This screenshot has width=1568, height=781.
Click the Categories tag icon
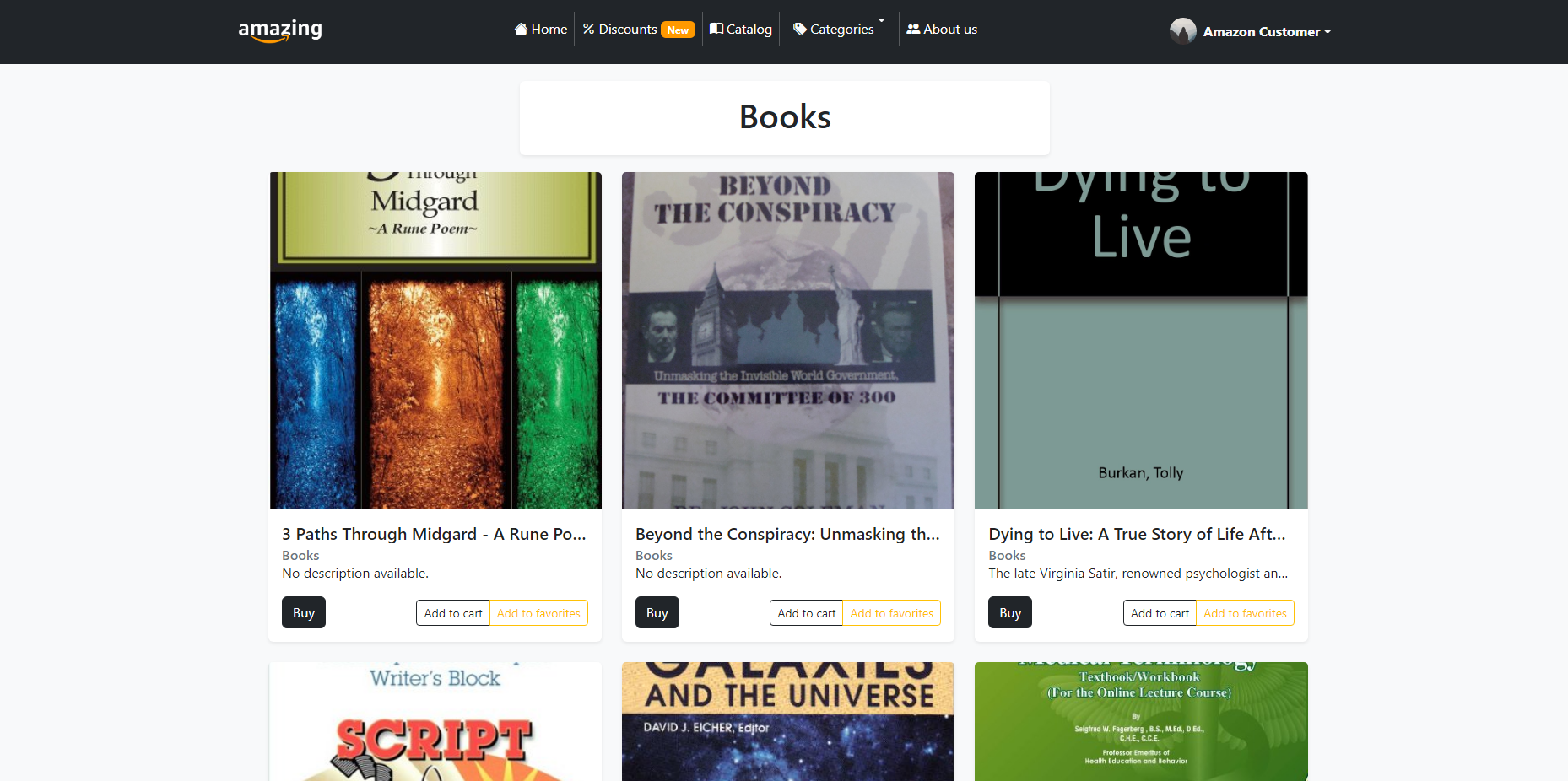800,29
